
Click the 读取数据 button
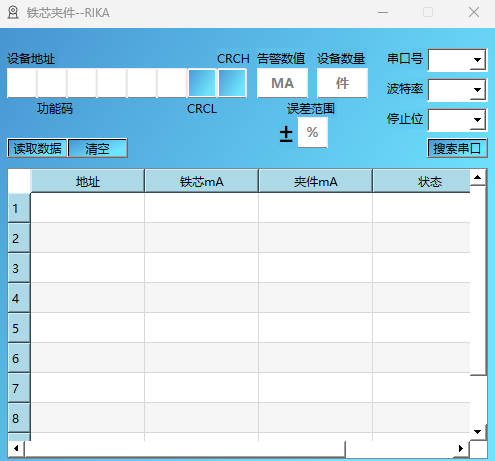coord(37,148)
